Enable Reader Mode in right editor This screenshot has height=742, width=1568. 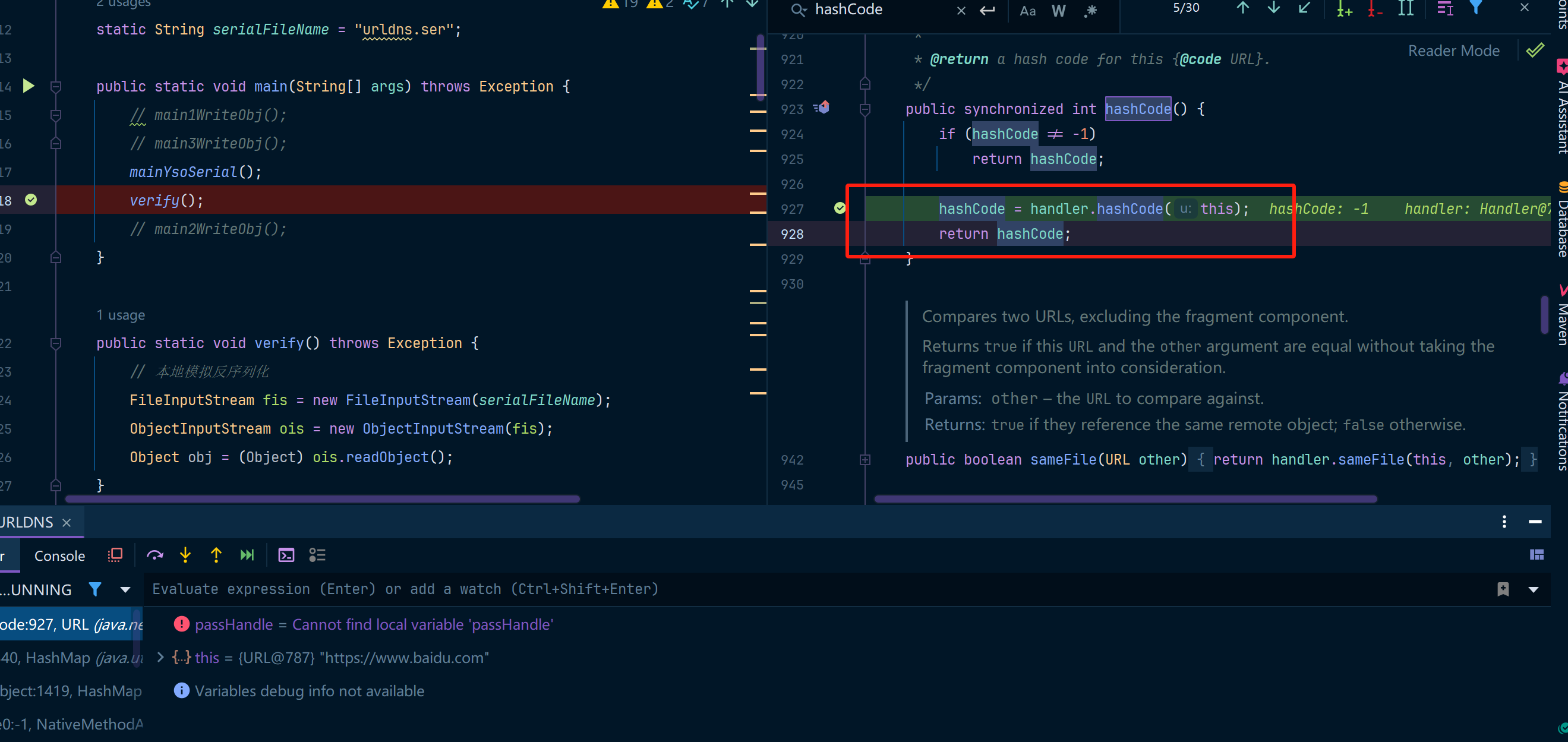[1453, 50]
